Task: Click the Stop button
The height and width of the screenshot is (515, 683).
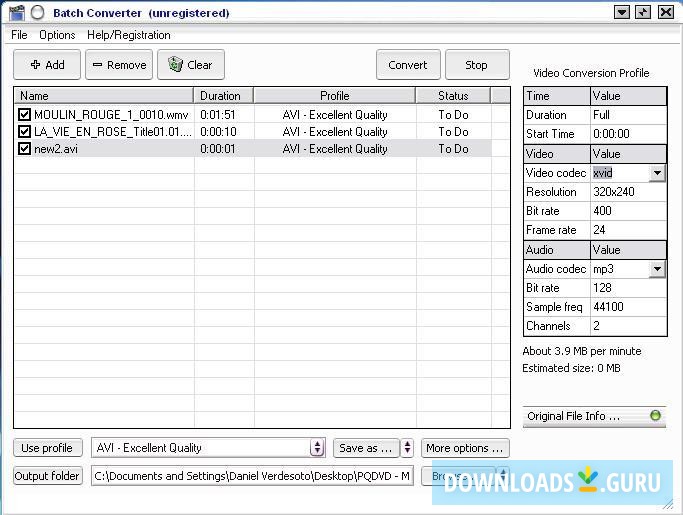Action: click(477, 64)
